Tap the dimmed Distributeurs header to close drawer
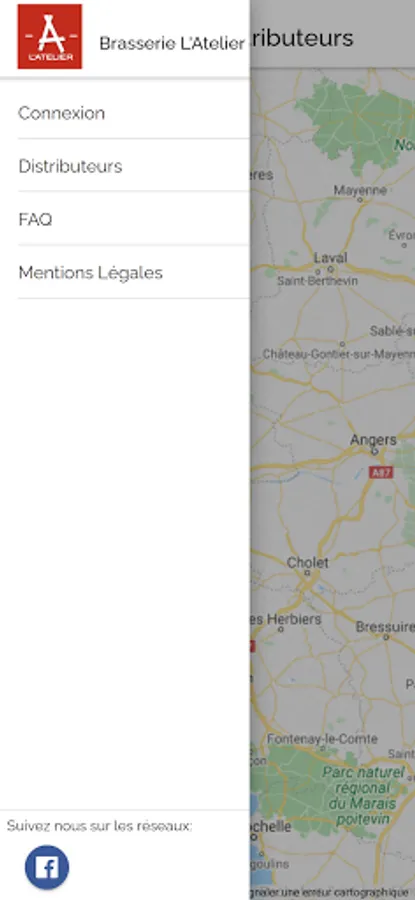This screenshot has width=415, height=900. 332,38
